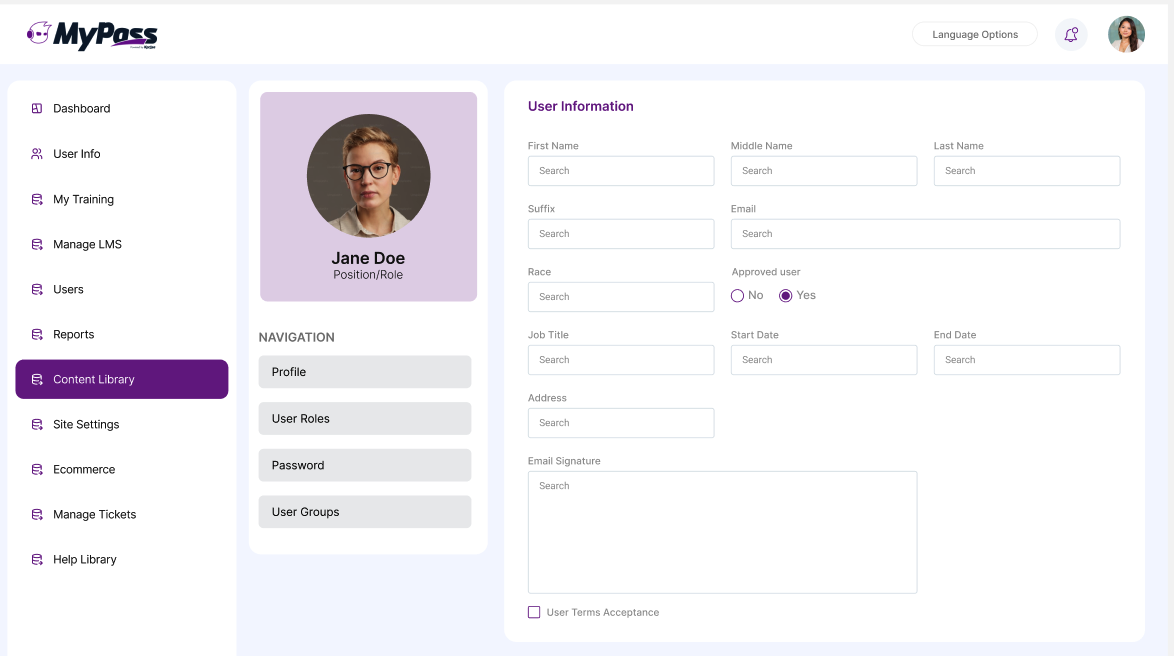This screenshot has height=656, width=1174.
Task: Click the Start Date field
Action: tap(824, 359)
